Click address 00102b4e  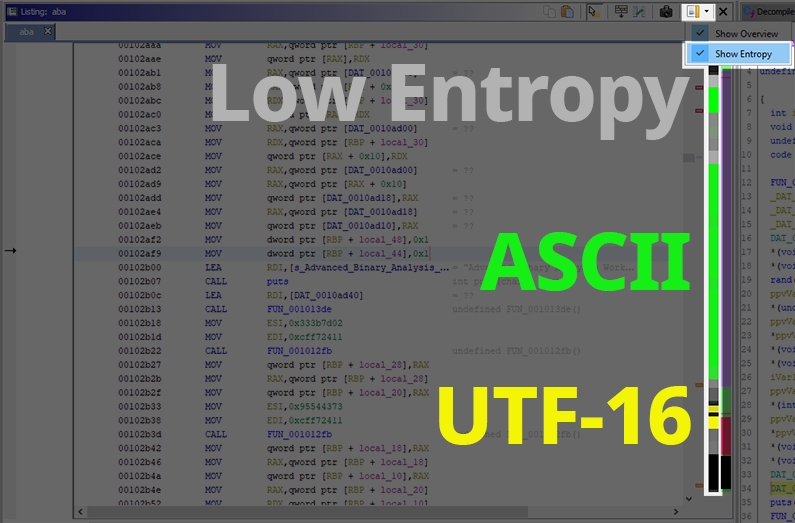139,490
